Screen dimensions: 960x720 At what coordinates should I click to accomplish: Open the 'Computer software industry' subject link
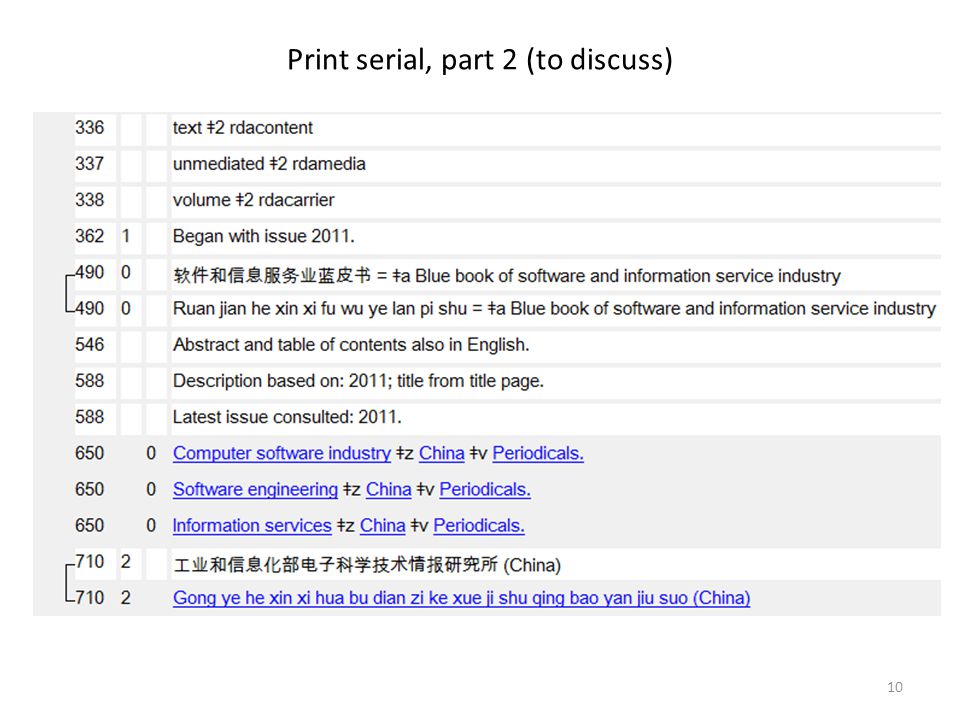[x=282, y=453]
